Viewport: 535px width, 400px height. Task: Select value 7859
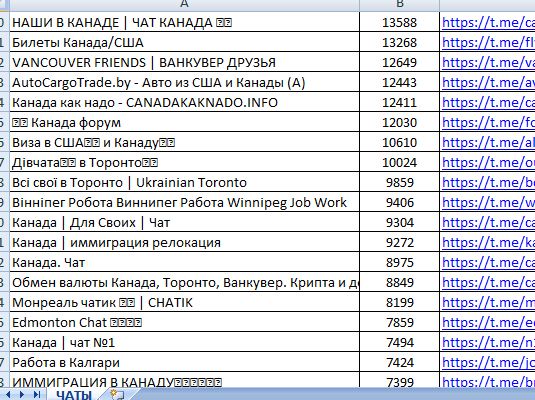coord(400,322)
